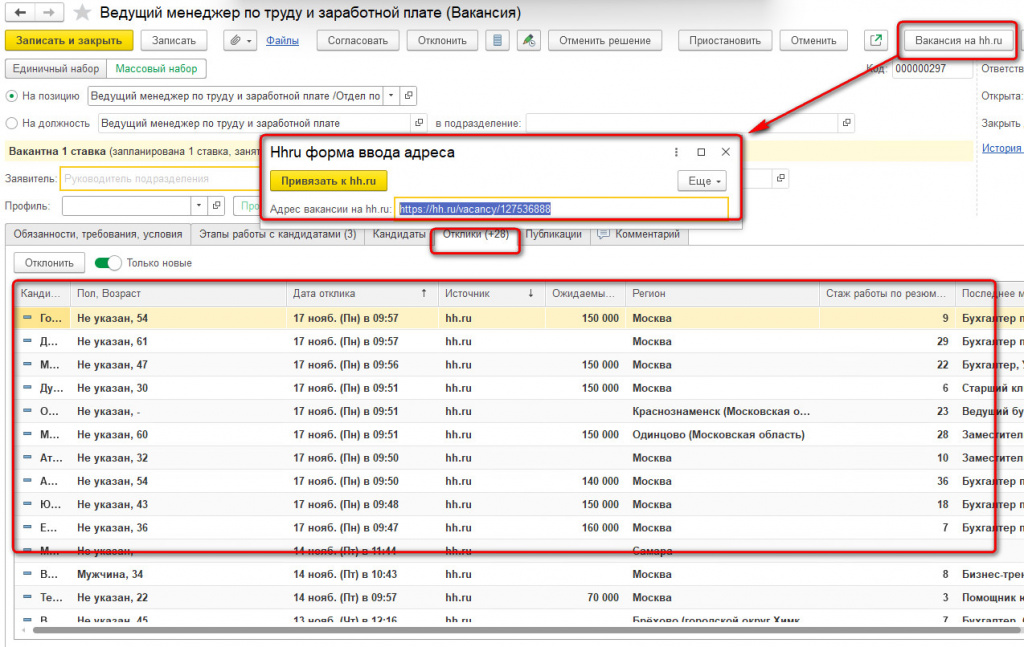Image resolution: width=1024 pixels, height=647 pixels.
Task: Switch to the Отклики (+28) tab
Action: point(476,234)
